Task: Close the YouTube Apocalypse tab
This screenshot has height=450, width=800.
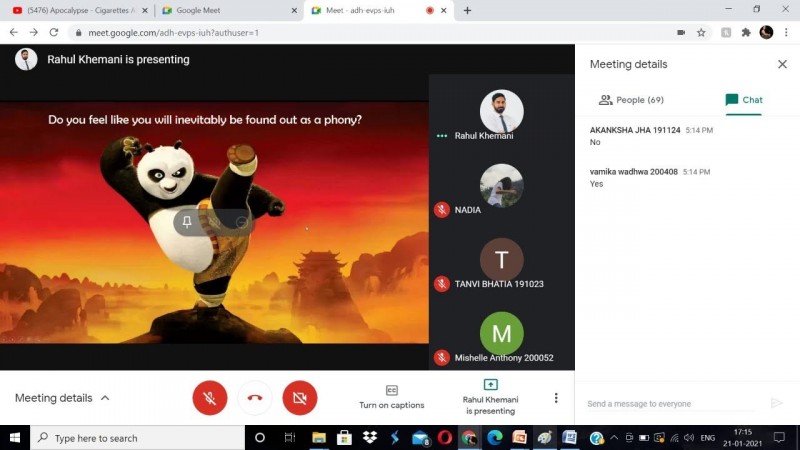Action: pos(145,10)
